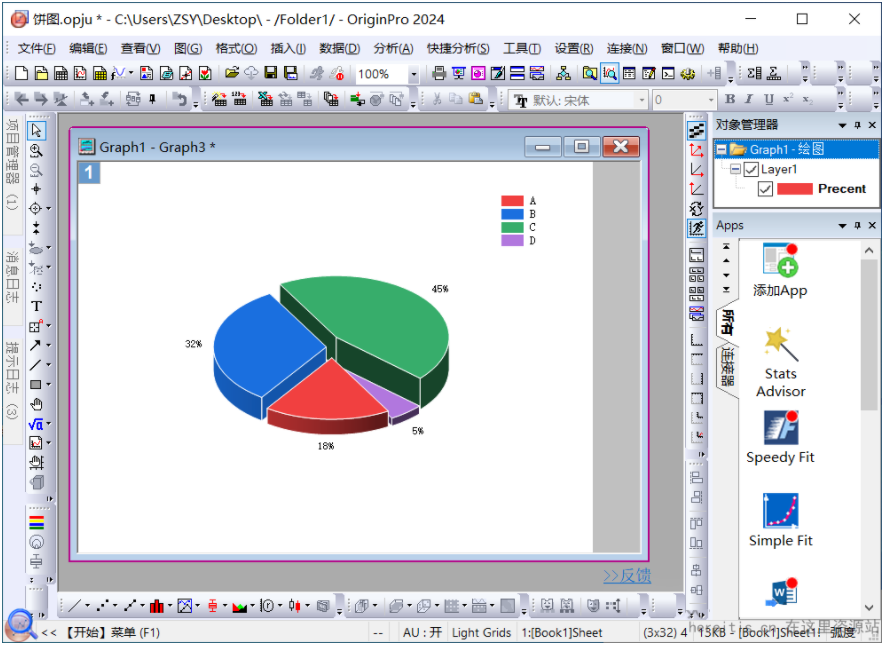Click the >>反馈 feedback link
The width and height of the screenshot is (886, 646).
click(x=627, y=576)
